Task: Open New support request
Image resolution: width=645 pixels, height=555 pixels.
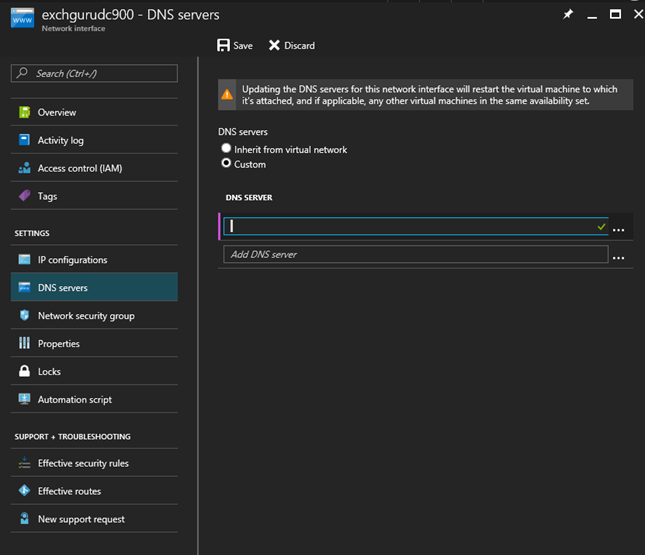Action: point(94,519)
